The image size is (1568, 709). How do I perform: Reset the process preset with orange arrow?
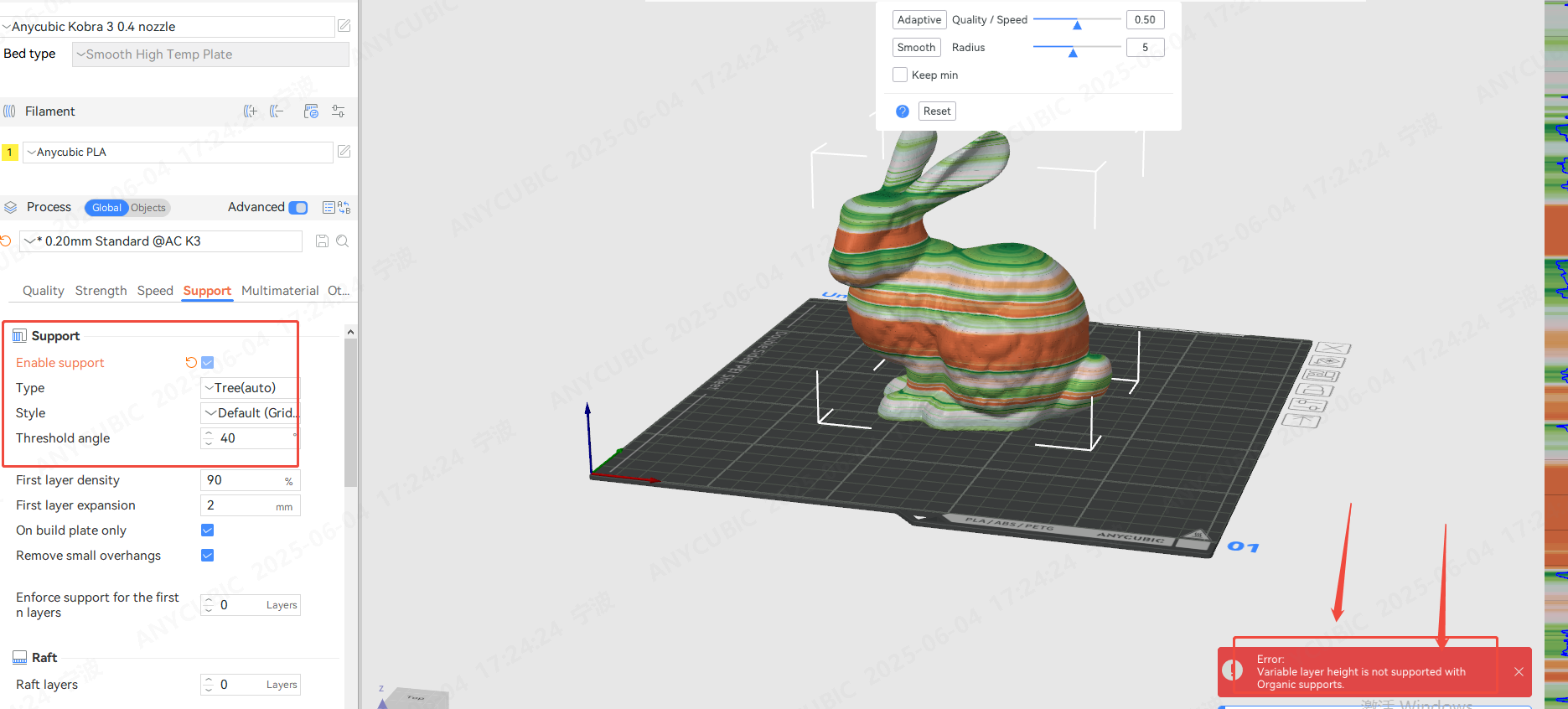pos(5,241)
